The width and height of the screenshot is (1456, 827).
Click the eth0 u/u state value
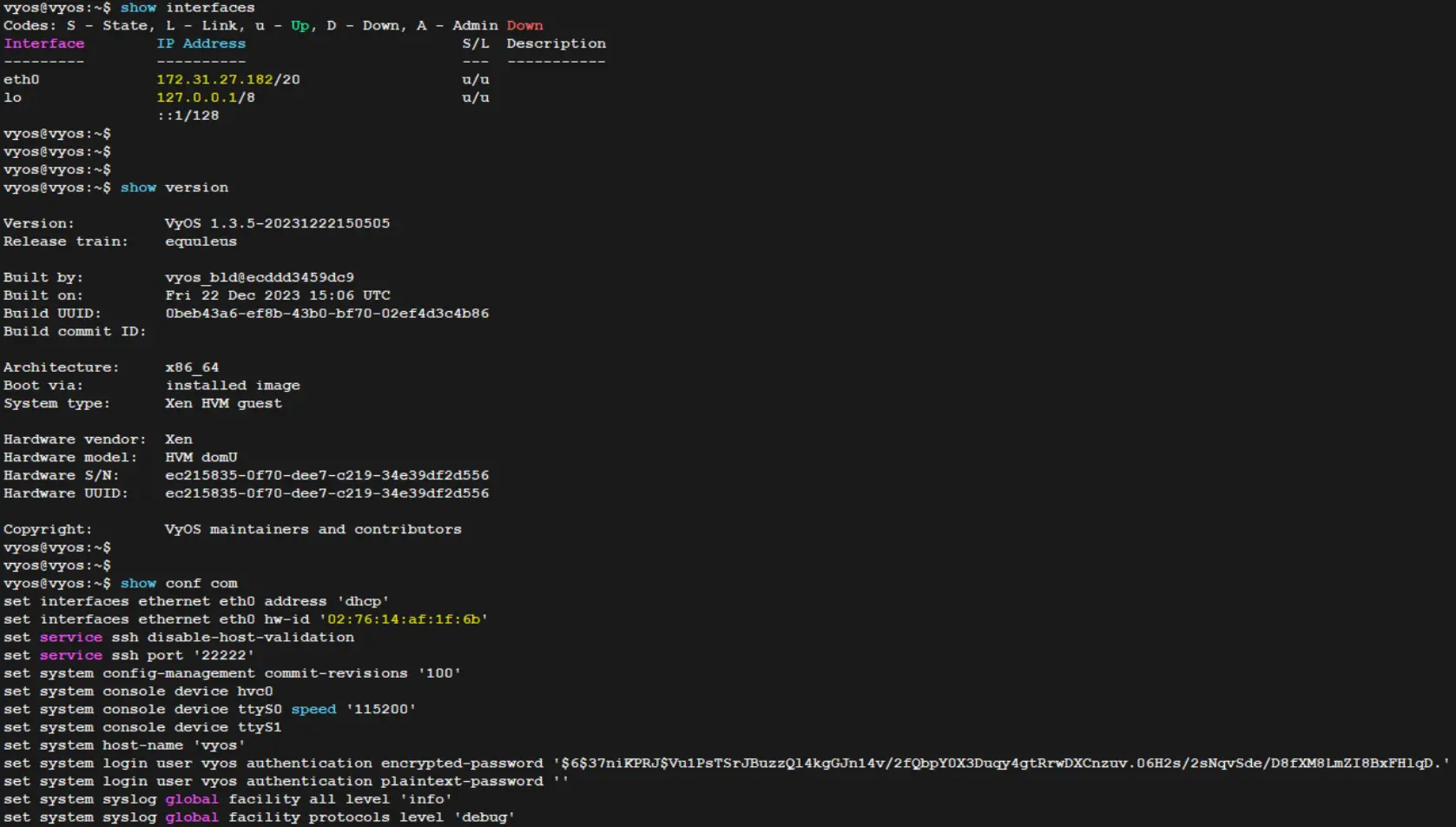click(x=476, y=79)
